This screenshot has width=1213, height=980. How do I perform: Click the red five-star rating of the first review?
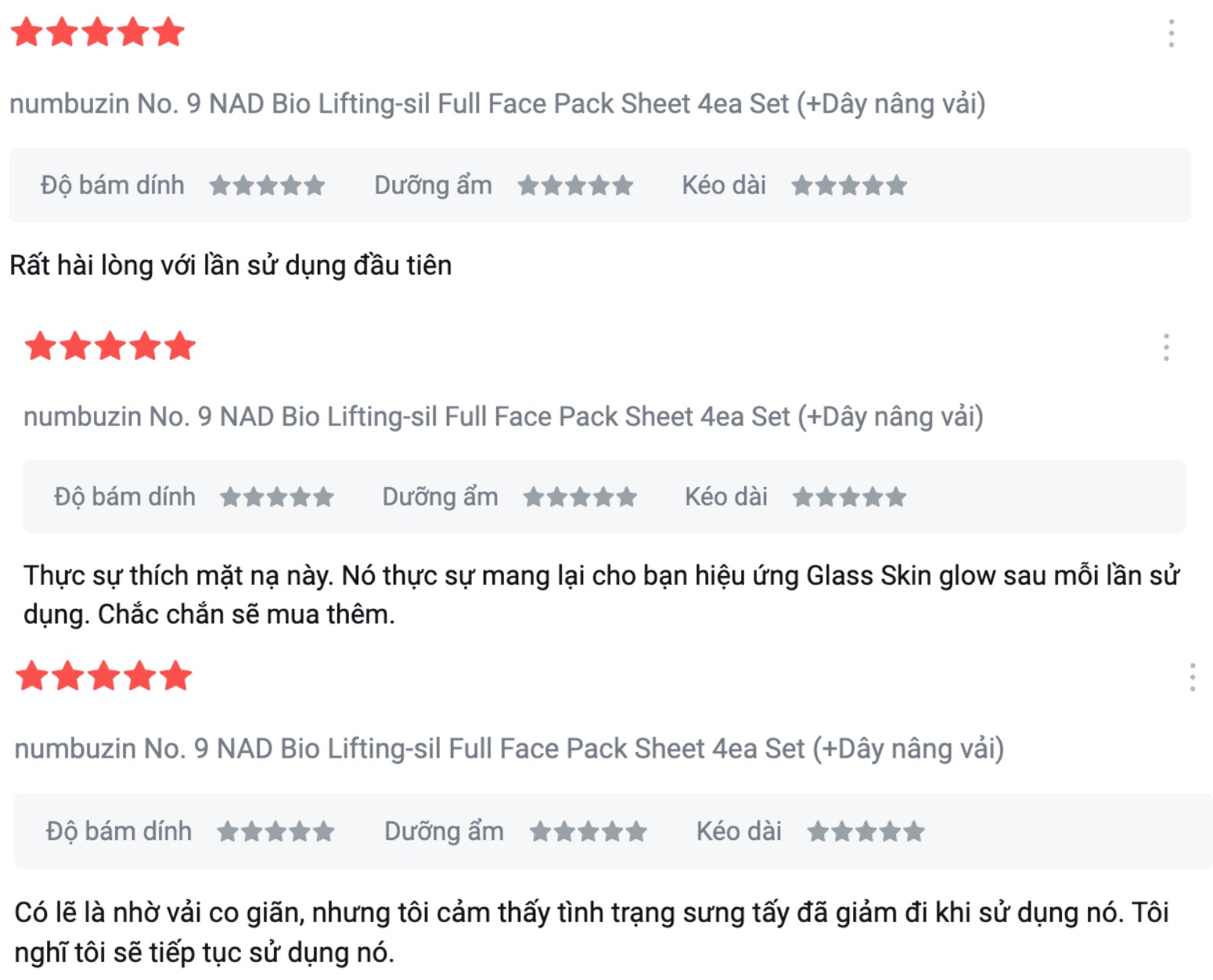tap(98, 33)
